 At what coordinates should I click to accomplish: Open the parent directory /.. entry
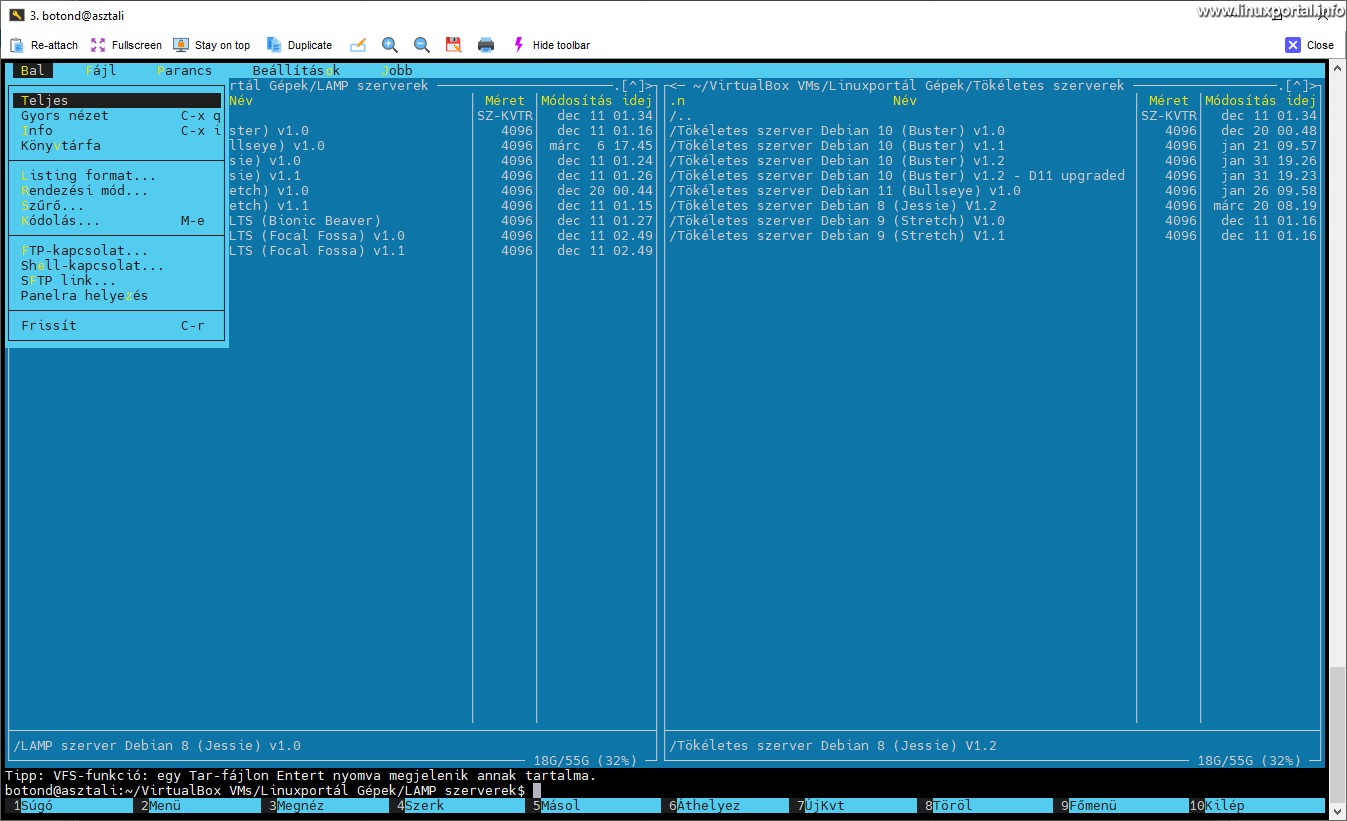[678, 115]
